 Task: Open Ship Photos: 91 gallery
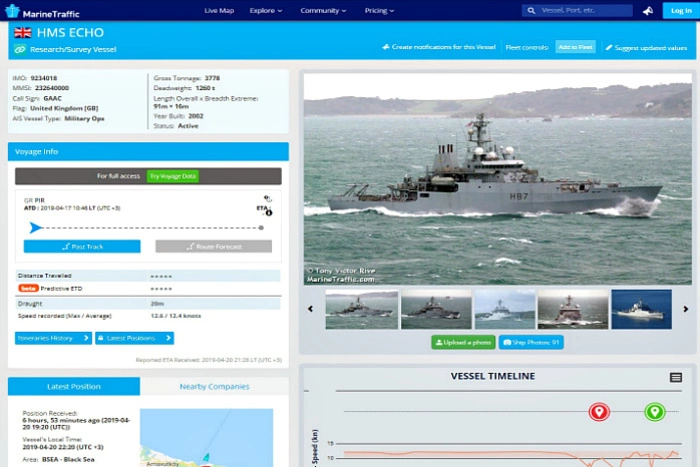pyautogui.click(x=531, y=342)
